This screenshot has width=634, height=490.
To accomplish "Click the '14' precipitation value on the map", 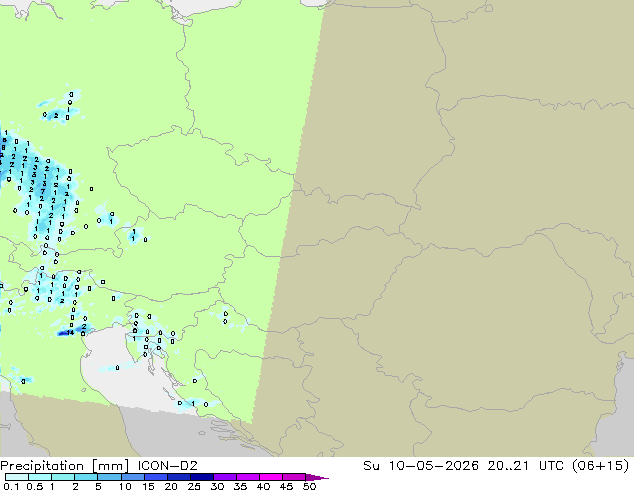I will pyautogui.click(x=70, y=333).
